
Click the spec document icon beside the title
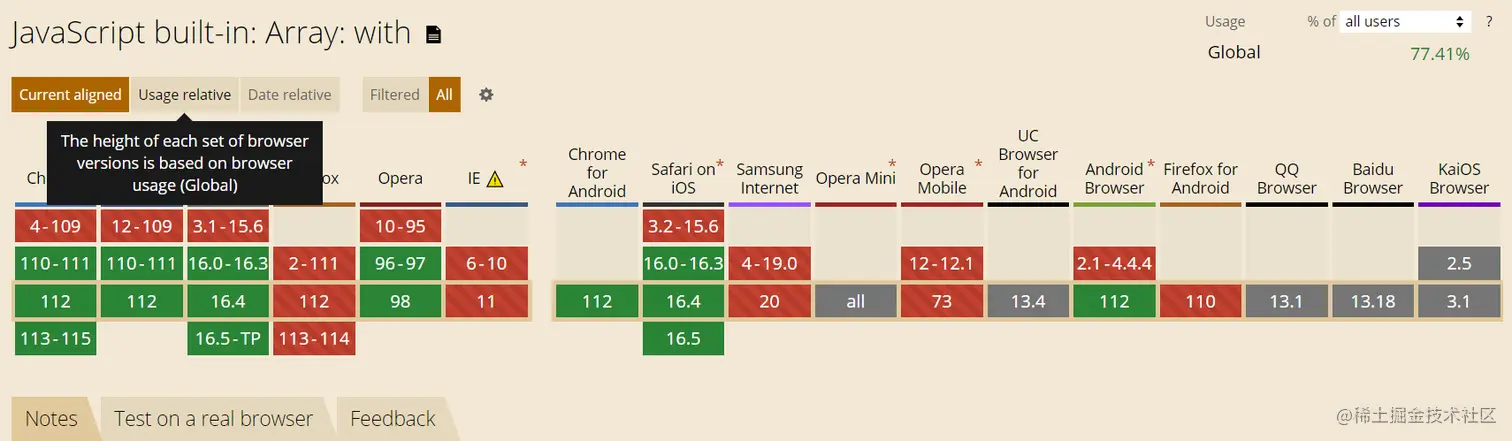click(x=433, y=35)
